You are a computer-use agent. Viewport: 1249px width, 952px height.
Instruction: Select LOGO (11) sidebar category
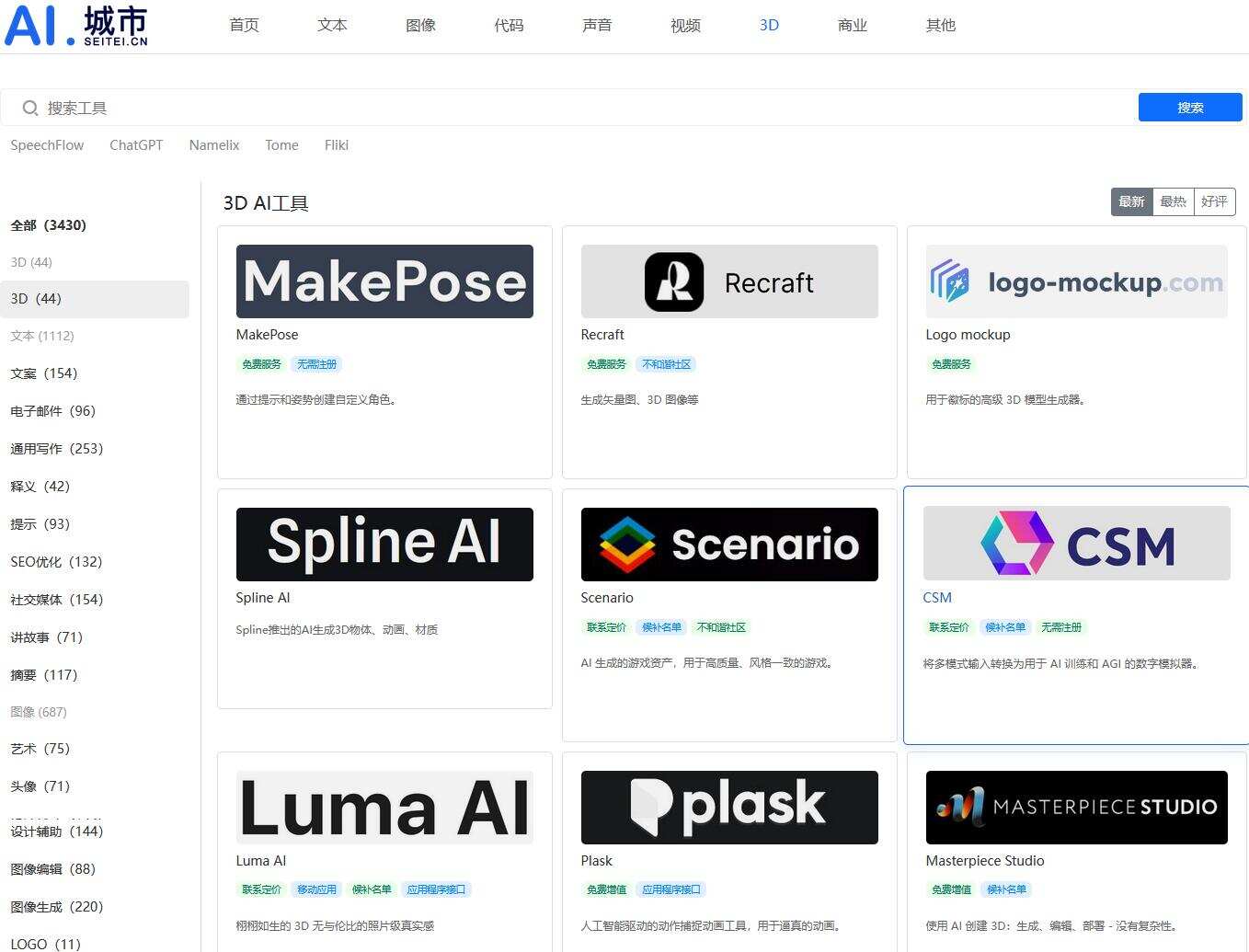pos(45,944)
